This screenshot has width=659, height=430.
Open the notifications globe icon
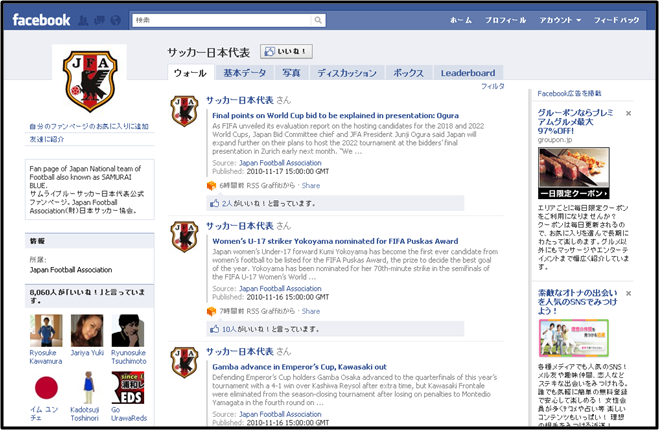click(x=115, y=20)
